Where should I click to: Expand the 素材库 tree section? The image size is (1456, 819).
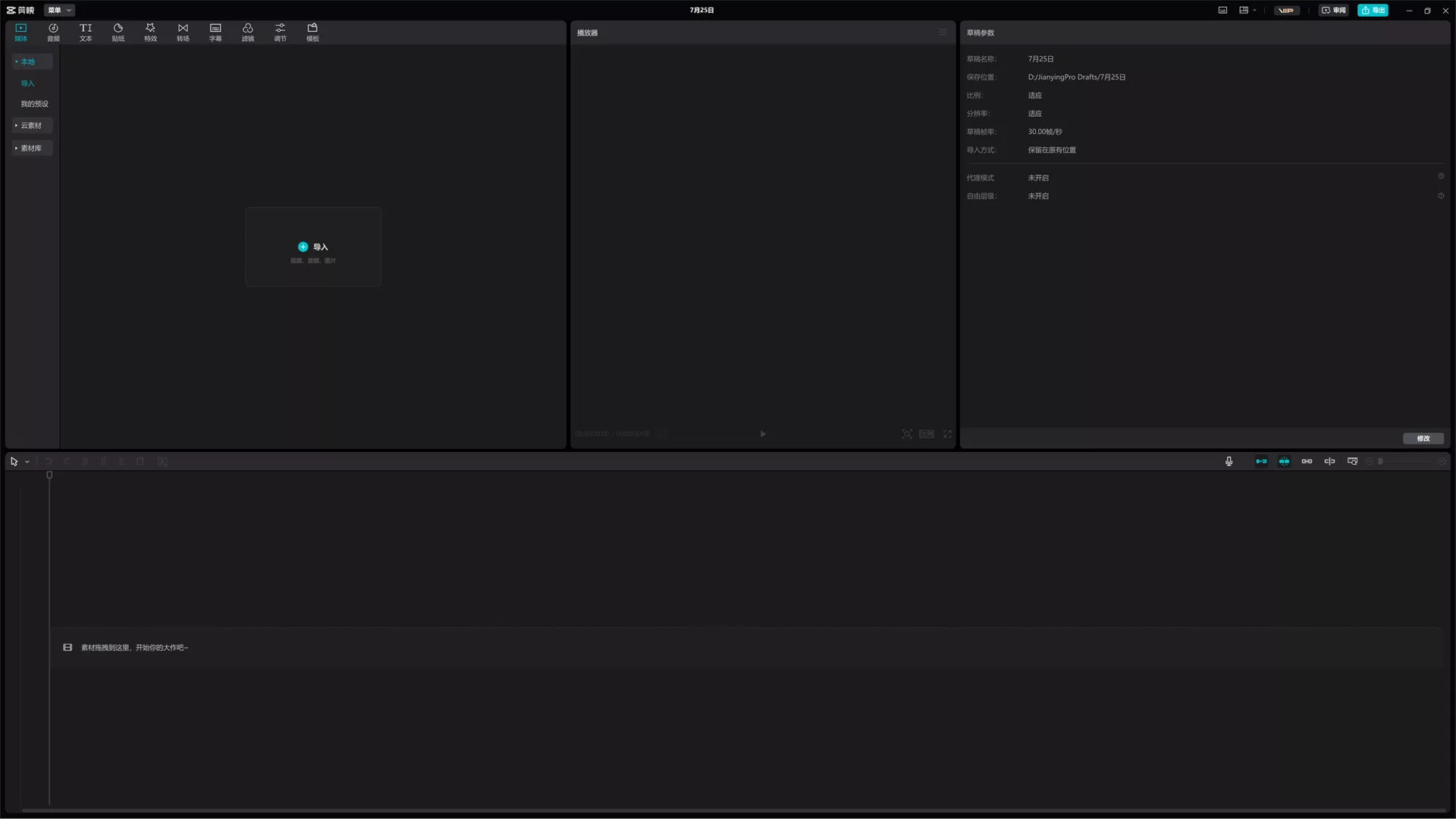click(x=31, y=148)
